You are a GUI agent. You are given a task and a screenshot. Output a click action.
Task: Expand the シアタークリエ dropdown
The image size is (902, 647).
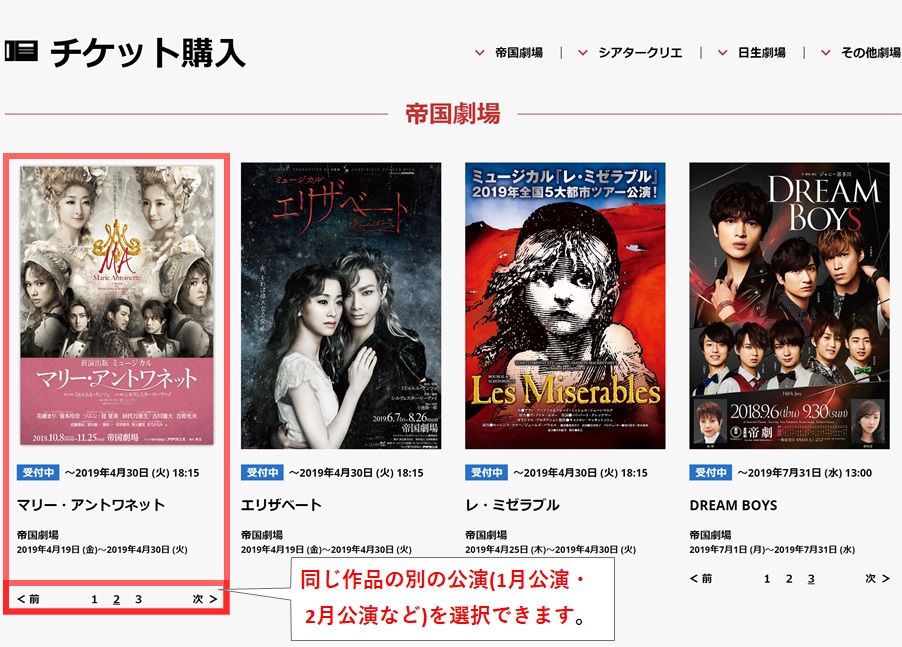(630, 53)
